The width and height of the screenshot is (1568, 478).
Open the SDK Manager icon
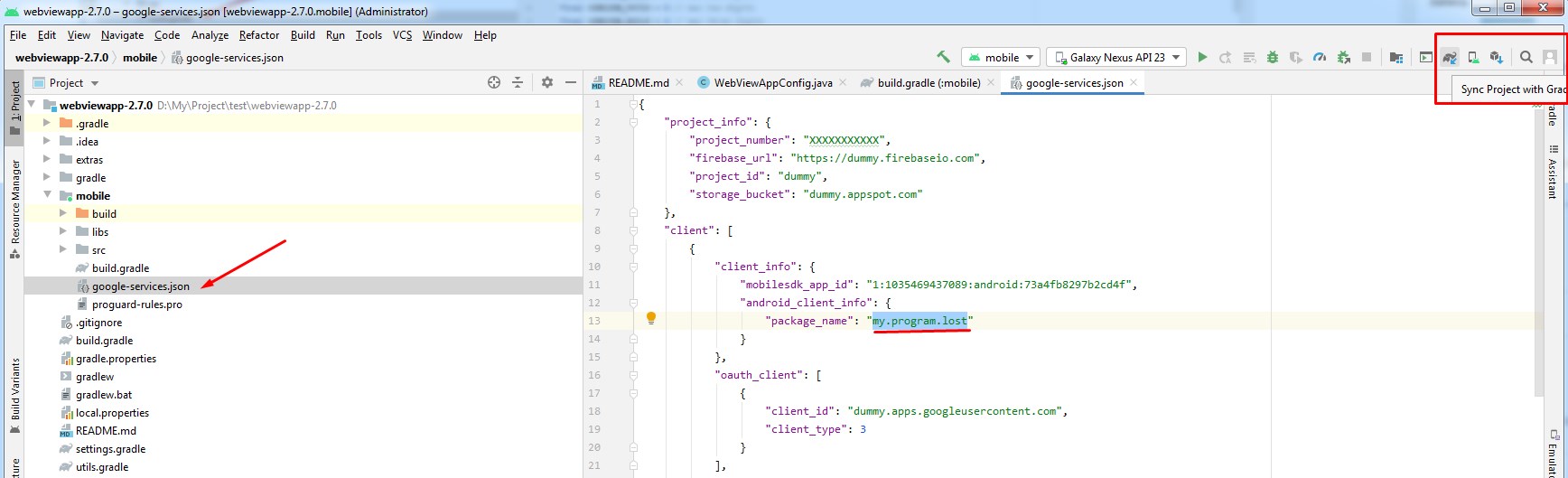1497,58
